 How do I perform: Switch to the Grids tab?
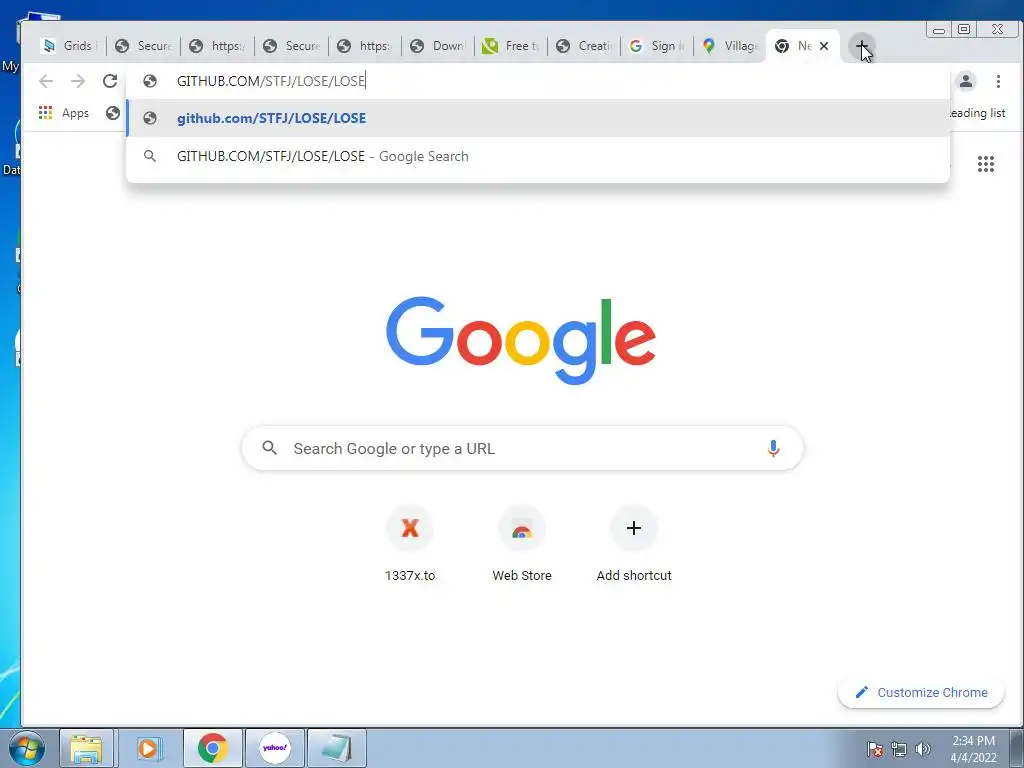(69, 46)
